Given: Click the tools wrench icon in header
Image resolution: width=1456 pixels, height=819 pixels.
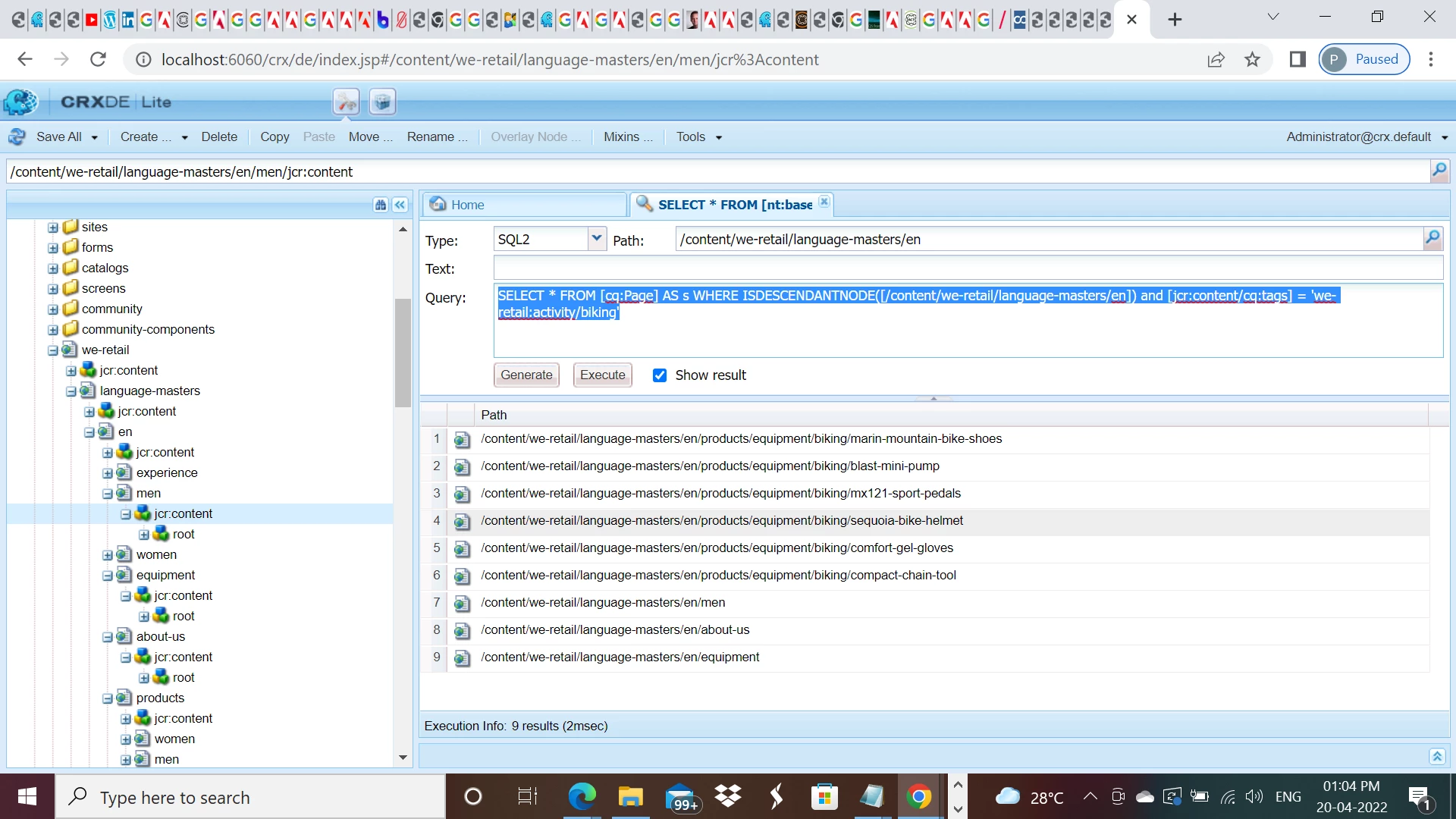Looking at the screenshot, I should coord(347,102).
